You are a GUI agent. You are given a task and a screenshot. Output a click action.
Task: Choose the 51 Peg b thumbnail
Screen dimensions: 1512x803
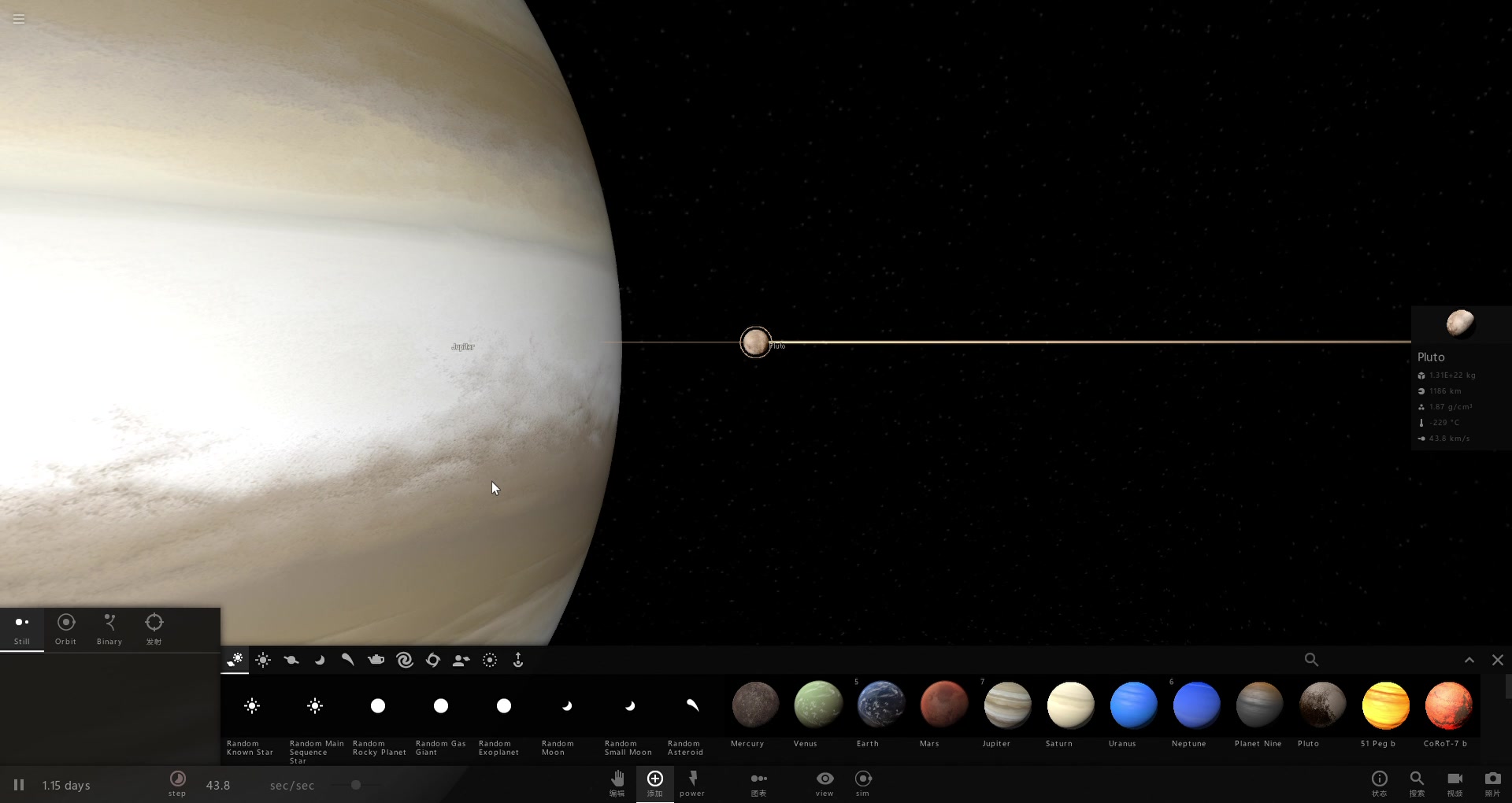(x=1385, y=705)
